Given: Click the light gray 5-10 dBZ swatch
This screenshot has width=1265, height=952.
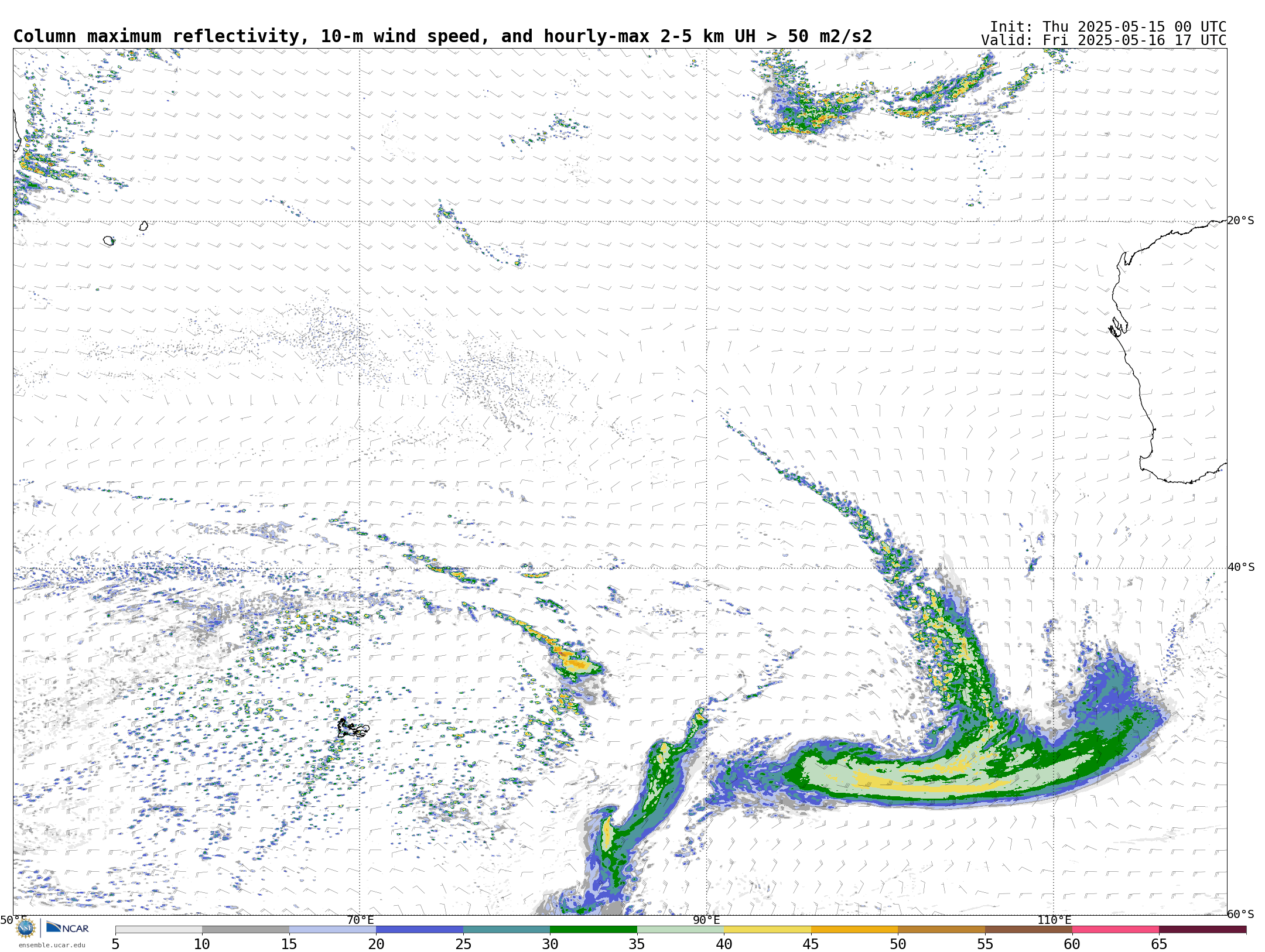Looking at the screenshot, I should [x=159, y=929].
